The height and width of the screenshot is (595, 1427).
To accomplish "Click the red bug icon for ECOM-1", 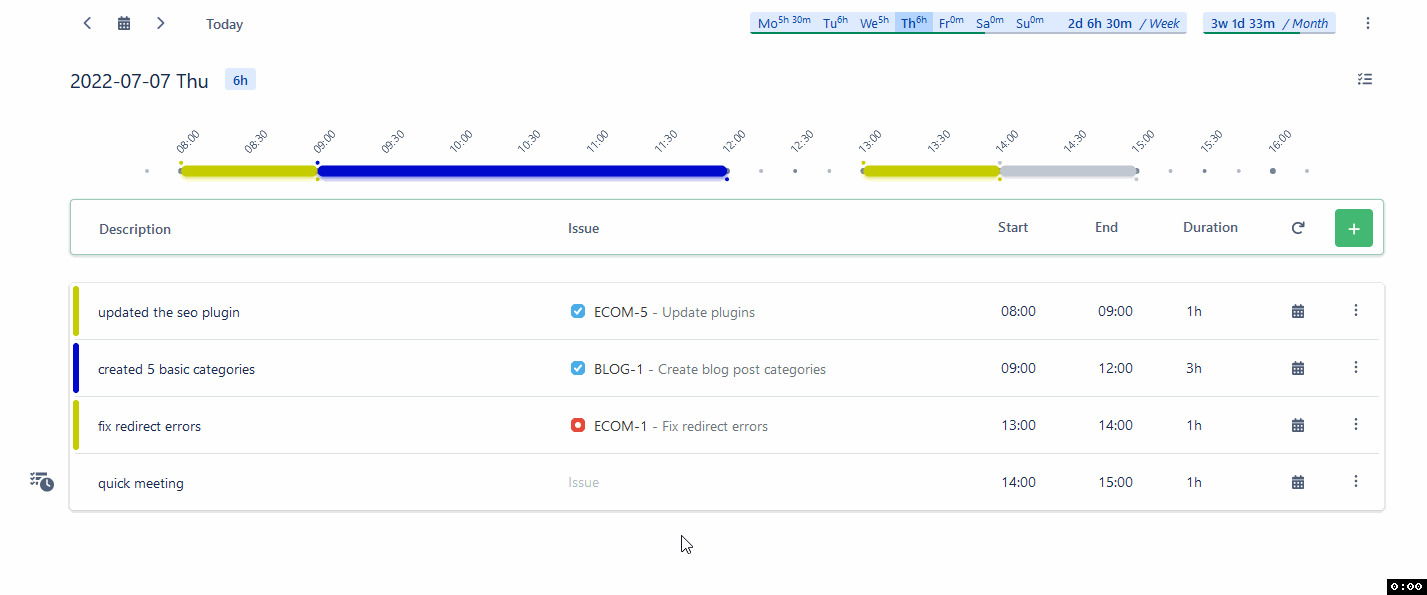I will tap(577, 424).
